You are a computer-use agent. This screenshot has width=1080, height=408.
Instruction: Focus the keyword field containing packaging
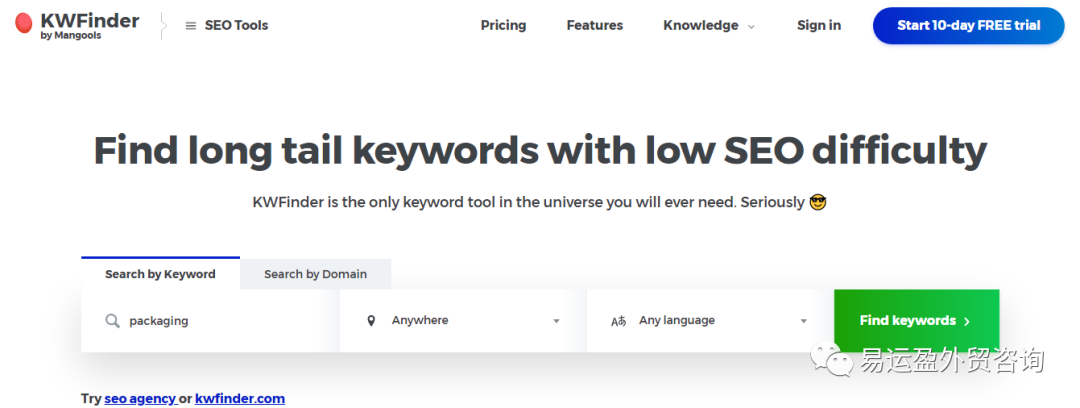[210, 320]
